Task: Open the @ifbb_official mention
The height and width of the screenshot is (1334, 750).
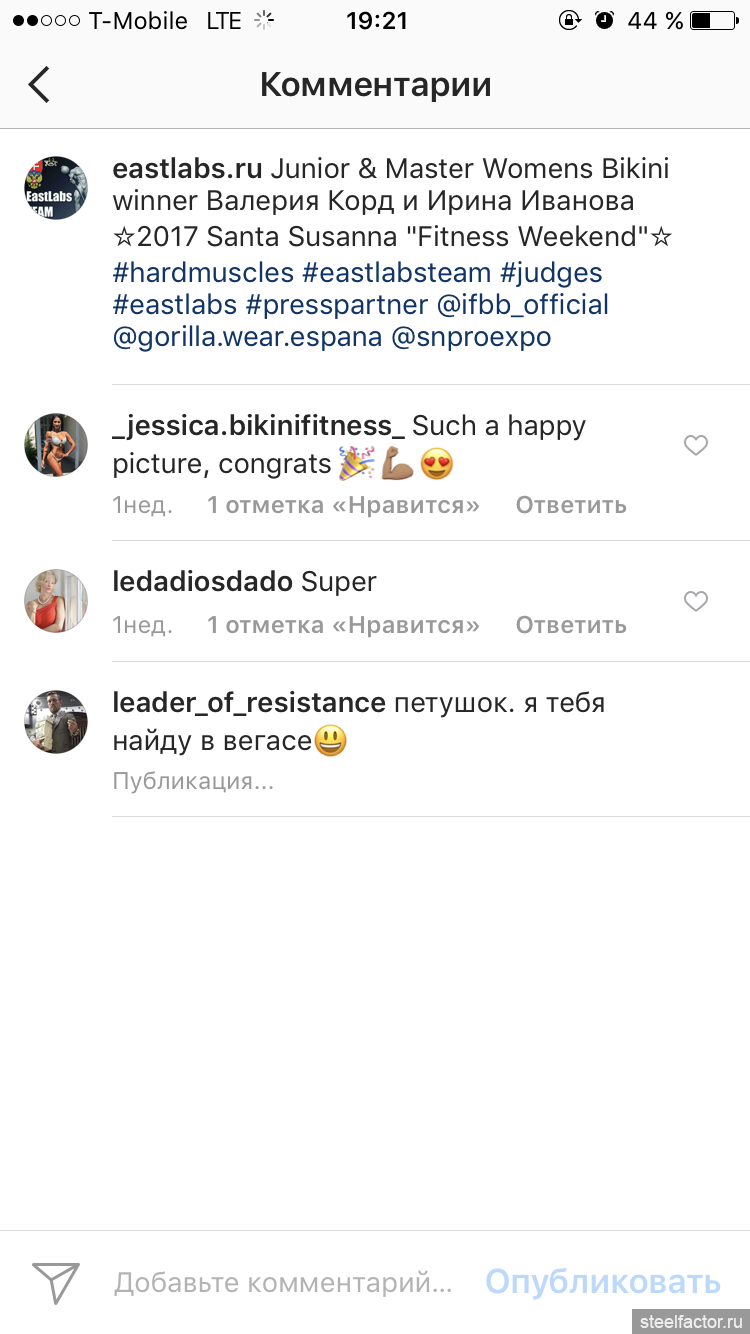Action: (523, 305)
